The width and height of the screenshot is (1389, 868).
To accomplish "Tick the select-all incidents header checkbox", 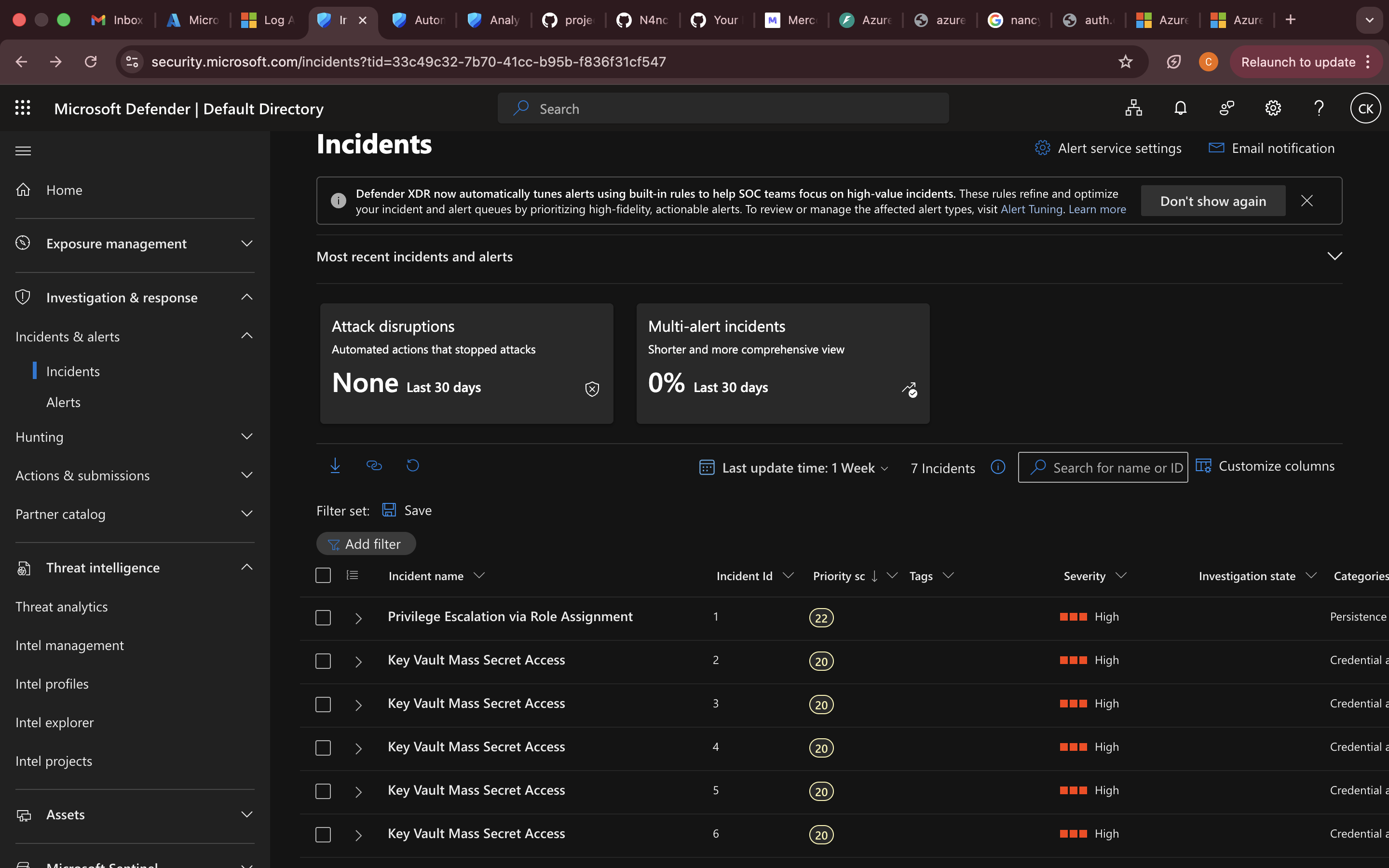I will pyautogui.click(x=323, y=575).
